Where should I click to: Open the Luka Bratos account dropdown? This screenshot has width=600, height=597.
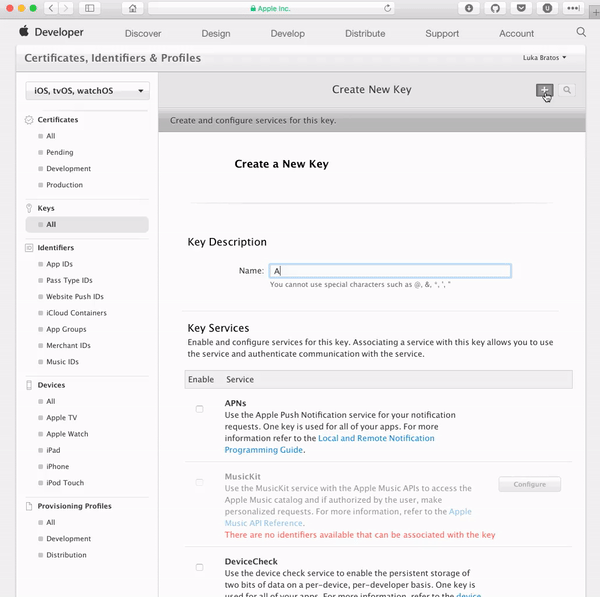[x=545, y=58]
